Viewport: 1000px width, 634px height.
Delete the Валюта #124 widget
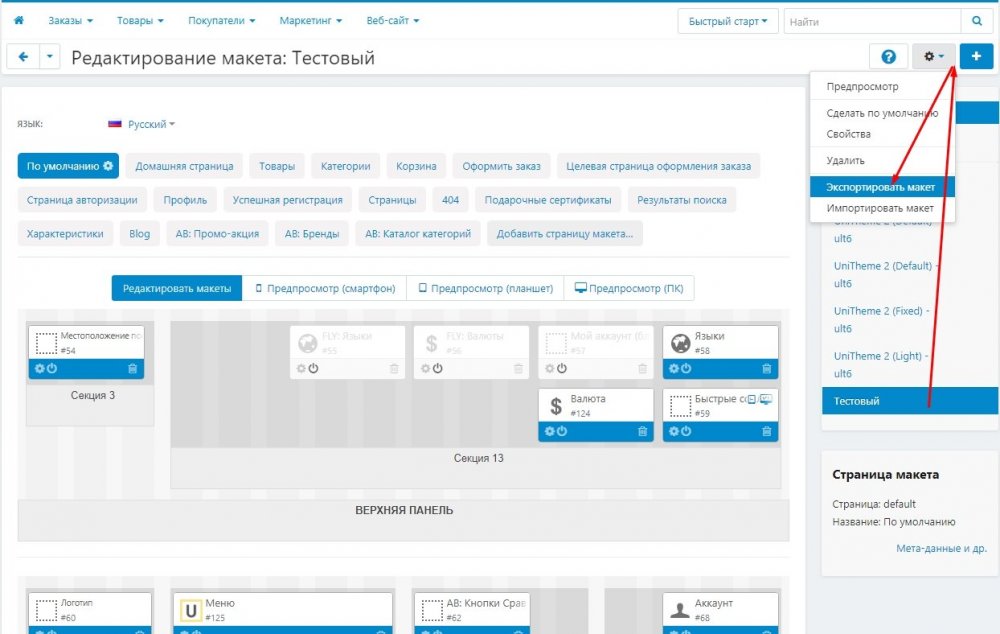[643, 430]
